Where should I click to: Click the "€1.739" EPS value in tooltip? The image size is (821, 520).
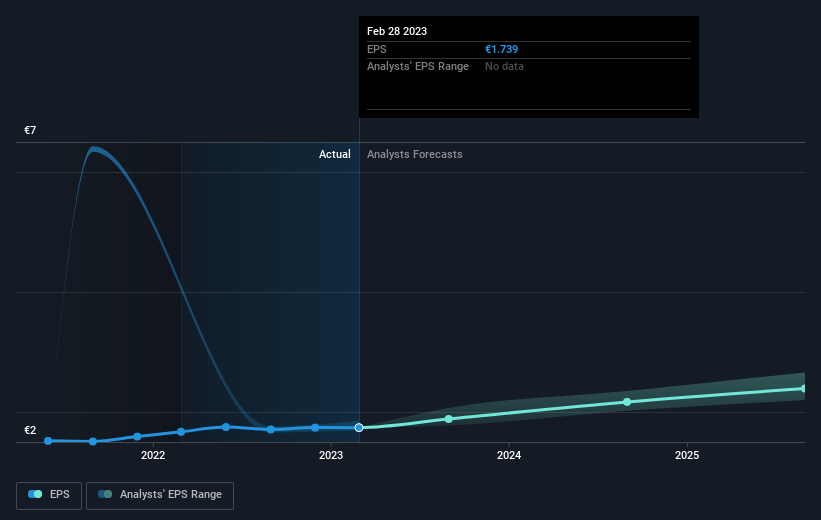(502, 49)
